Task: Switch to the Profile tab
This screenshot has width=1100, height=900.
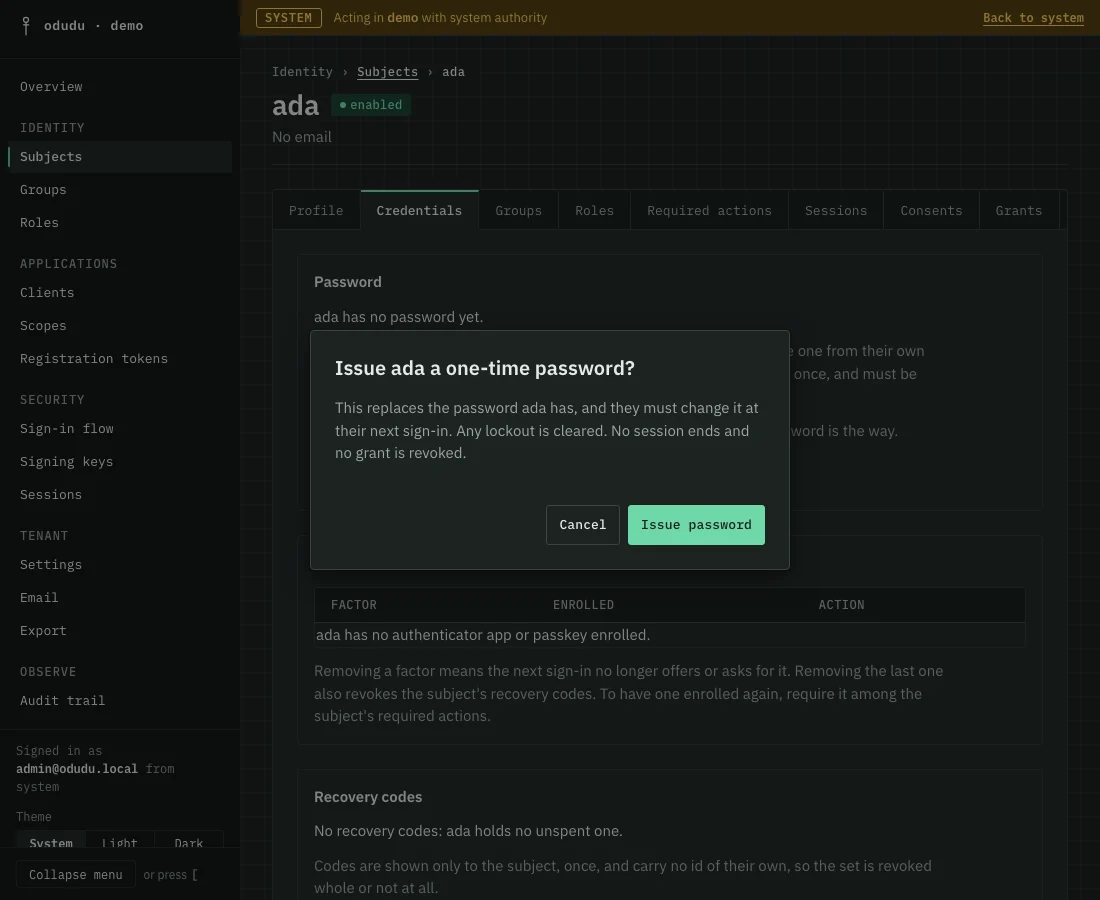Action: [x=316, y=210]
